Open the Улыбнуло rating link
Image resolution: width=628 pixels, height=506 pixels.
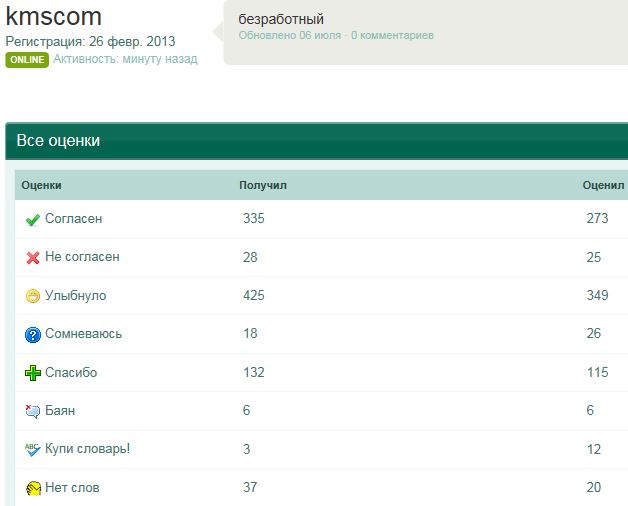(76, 296)
